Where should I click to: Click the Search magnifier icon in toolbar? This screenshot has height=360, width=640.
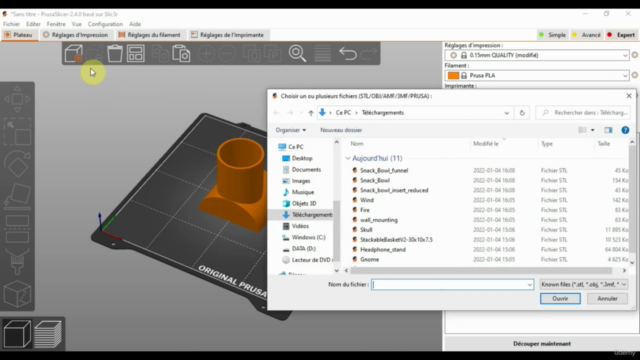point(297,53)
